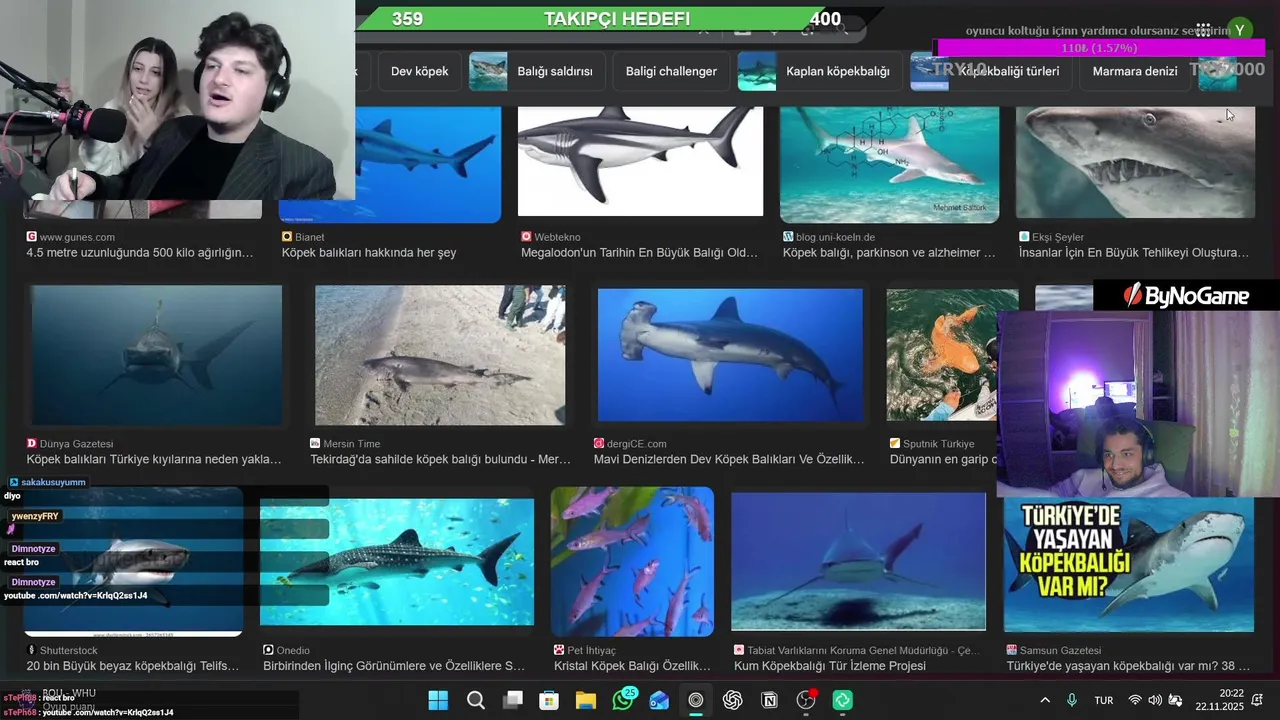
Task: Open "Köpek balıkları hakkında her şey" link
Action: click(369, 253)
